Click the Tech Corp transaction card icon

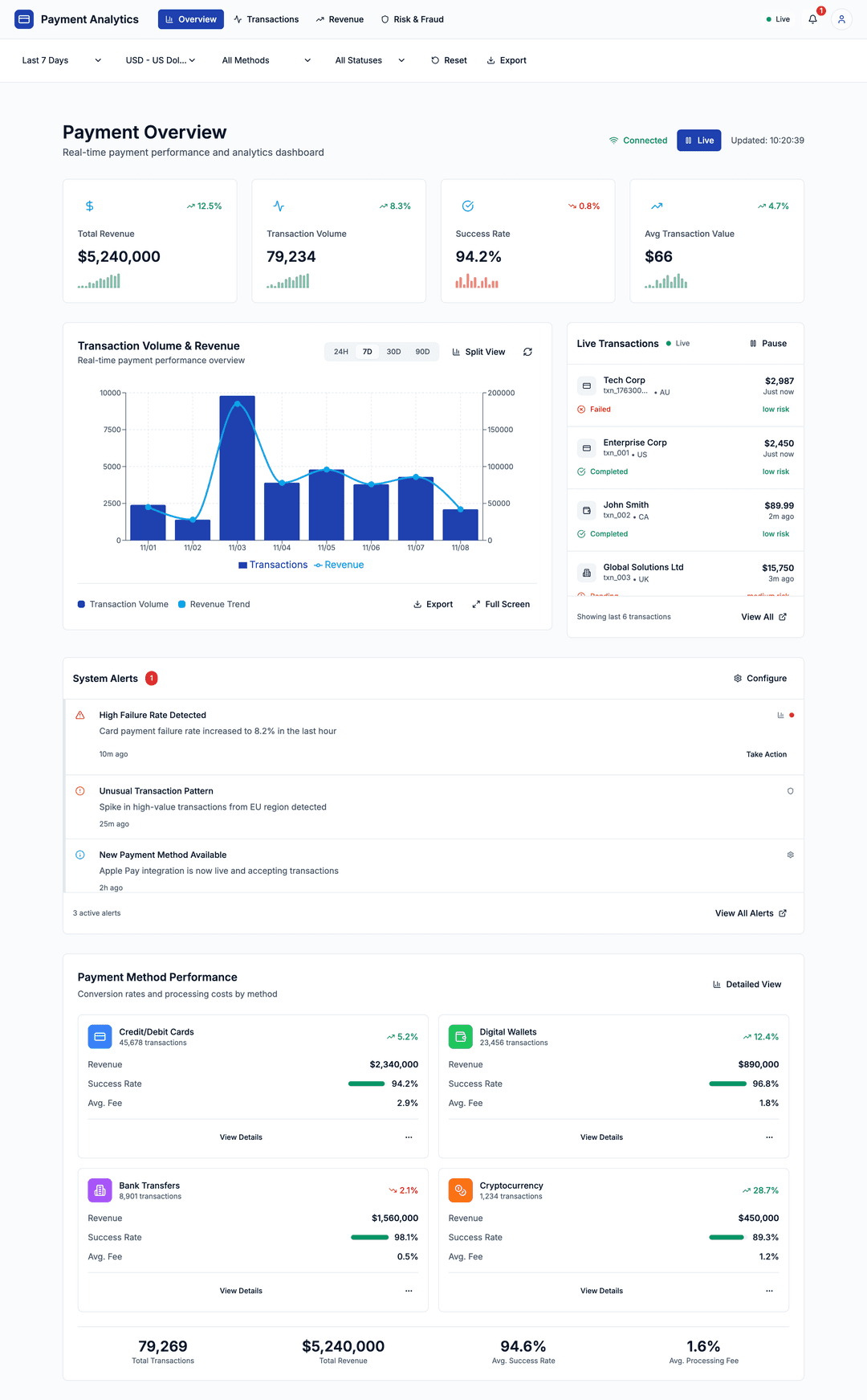point(587,386)
